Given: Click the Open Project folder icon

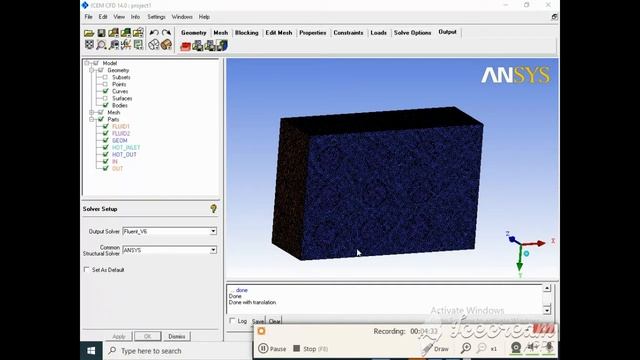Looking at the screenshot, I should coord(89,33).
